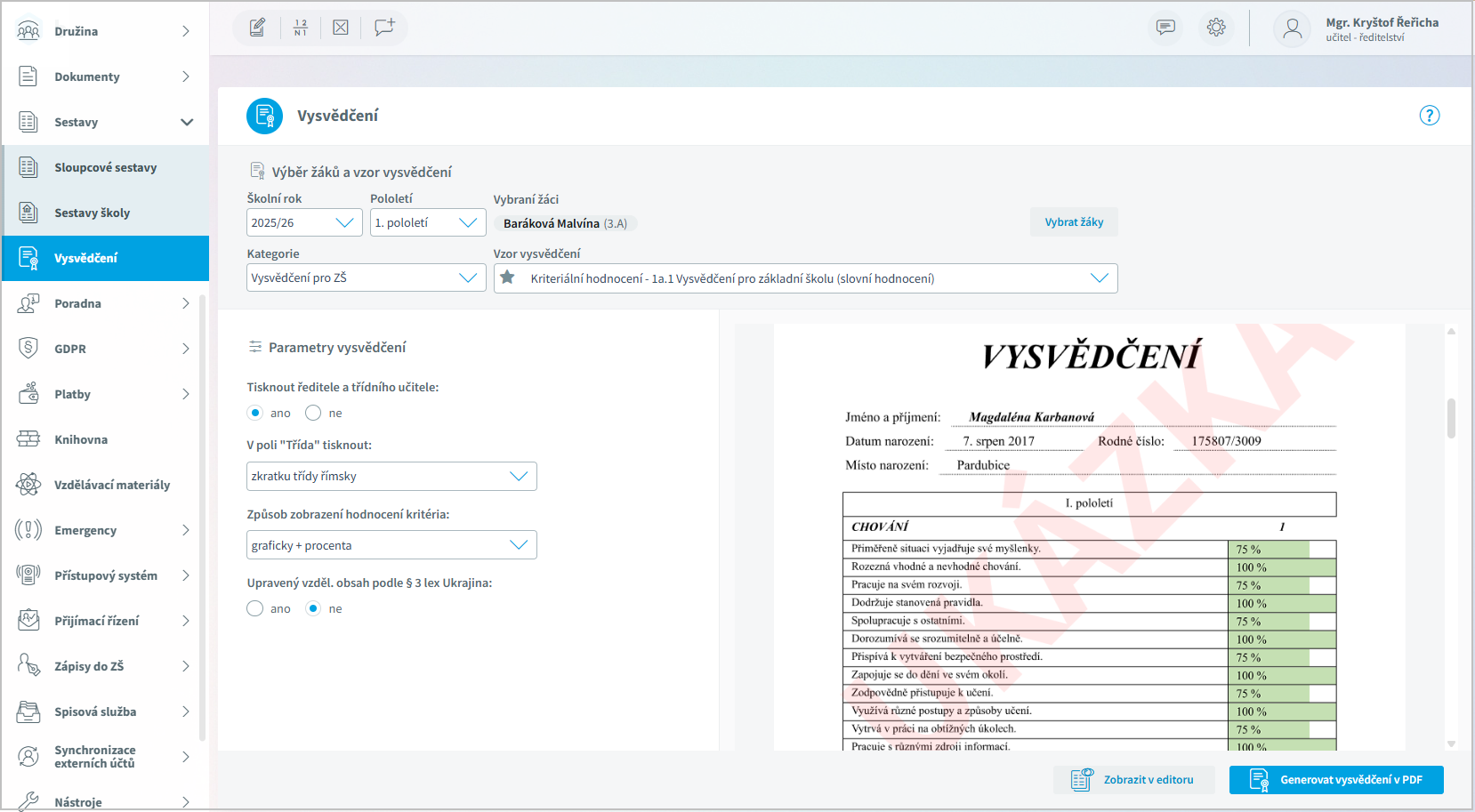Go to Knihovna in the sidebar
This screenshot has width=1475, height=812.
tap(81, 439)
